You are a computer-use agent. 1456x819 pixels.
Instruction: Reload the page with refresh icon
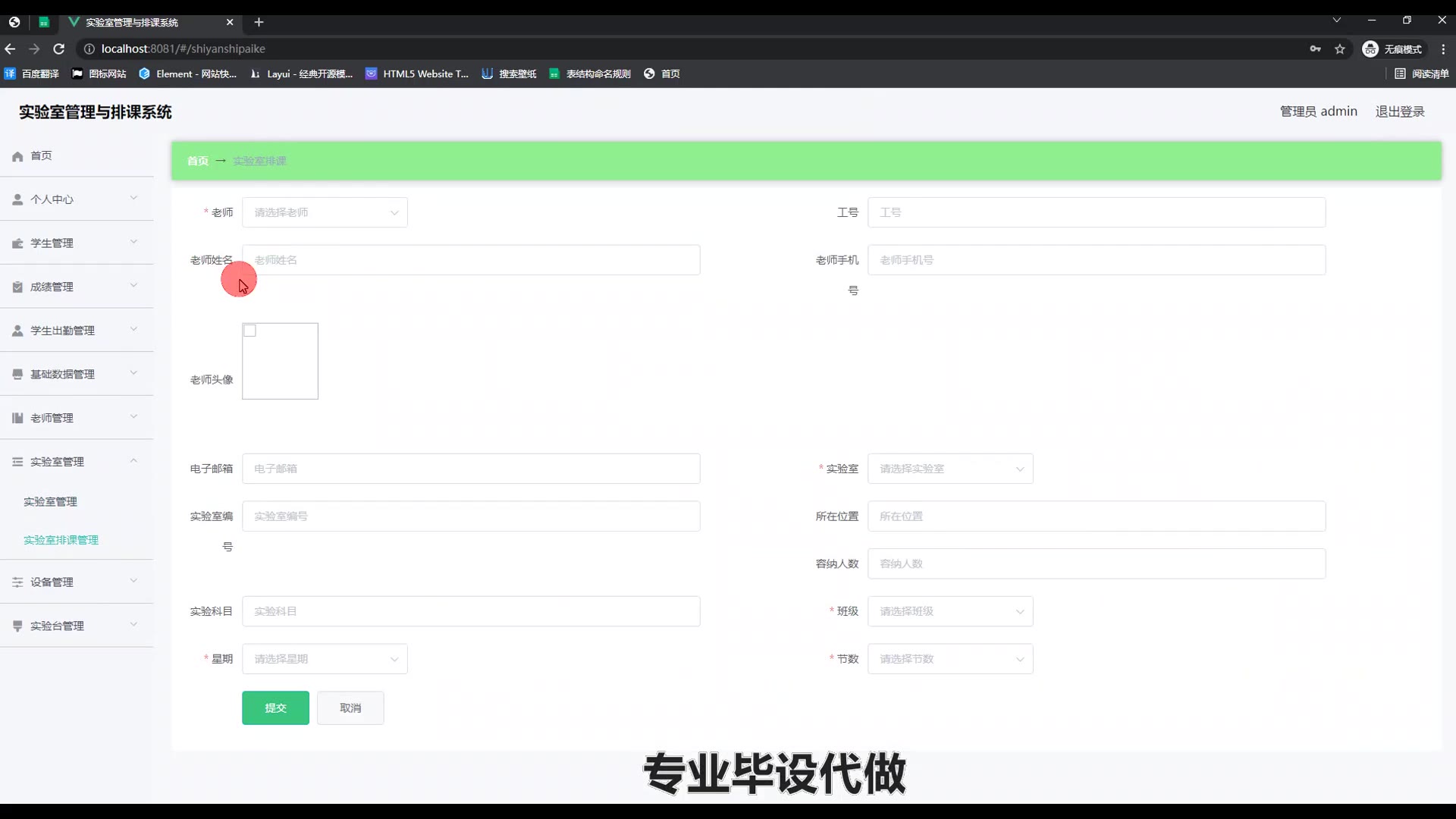click(x=59, y=49)
